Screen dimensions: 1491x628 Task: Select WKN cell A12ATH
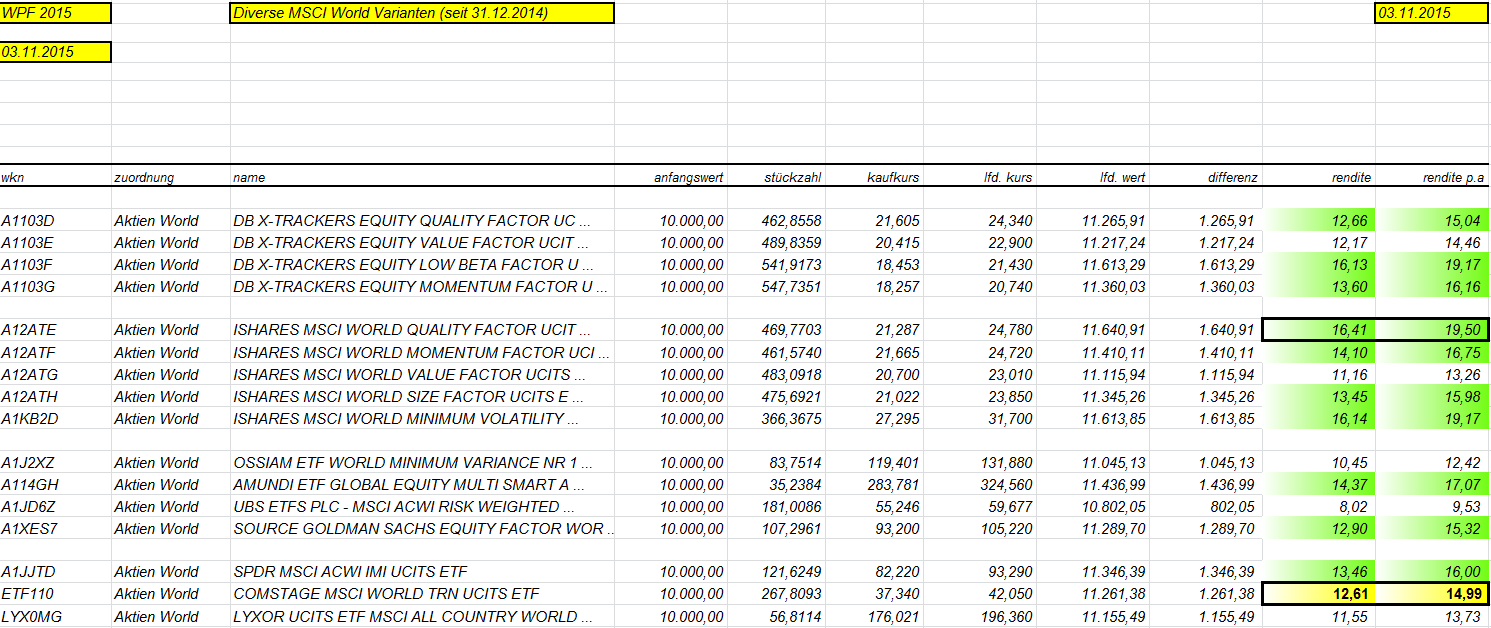tap(56, 396)
